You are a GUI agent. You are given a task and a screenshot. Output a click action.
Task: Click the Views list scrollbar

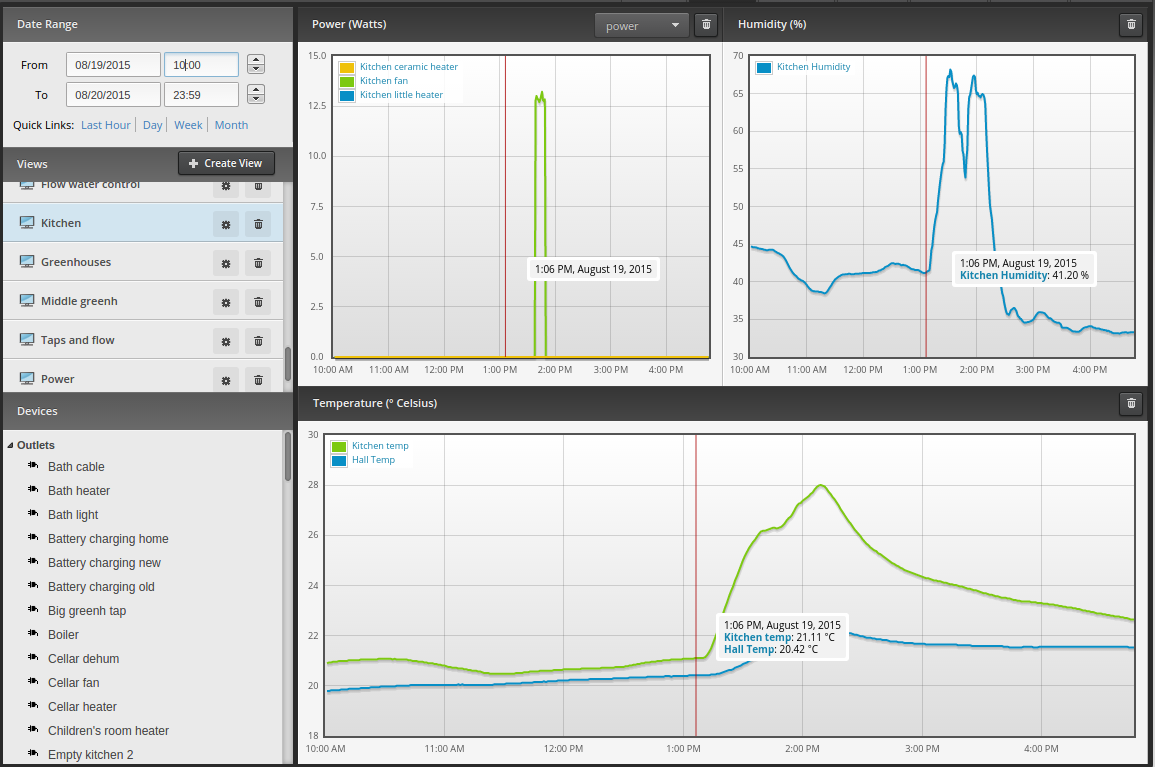(288, 363)
